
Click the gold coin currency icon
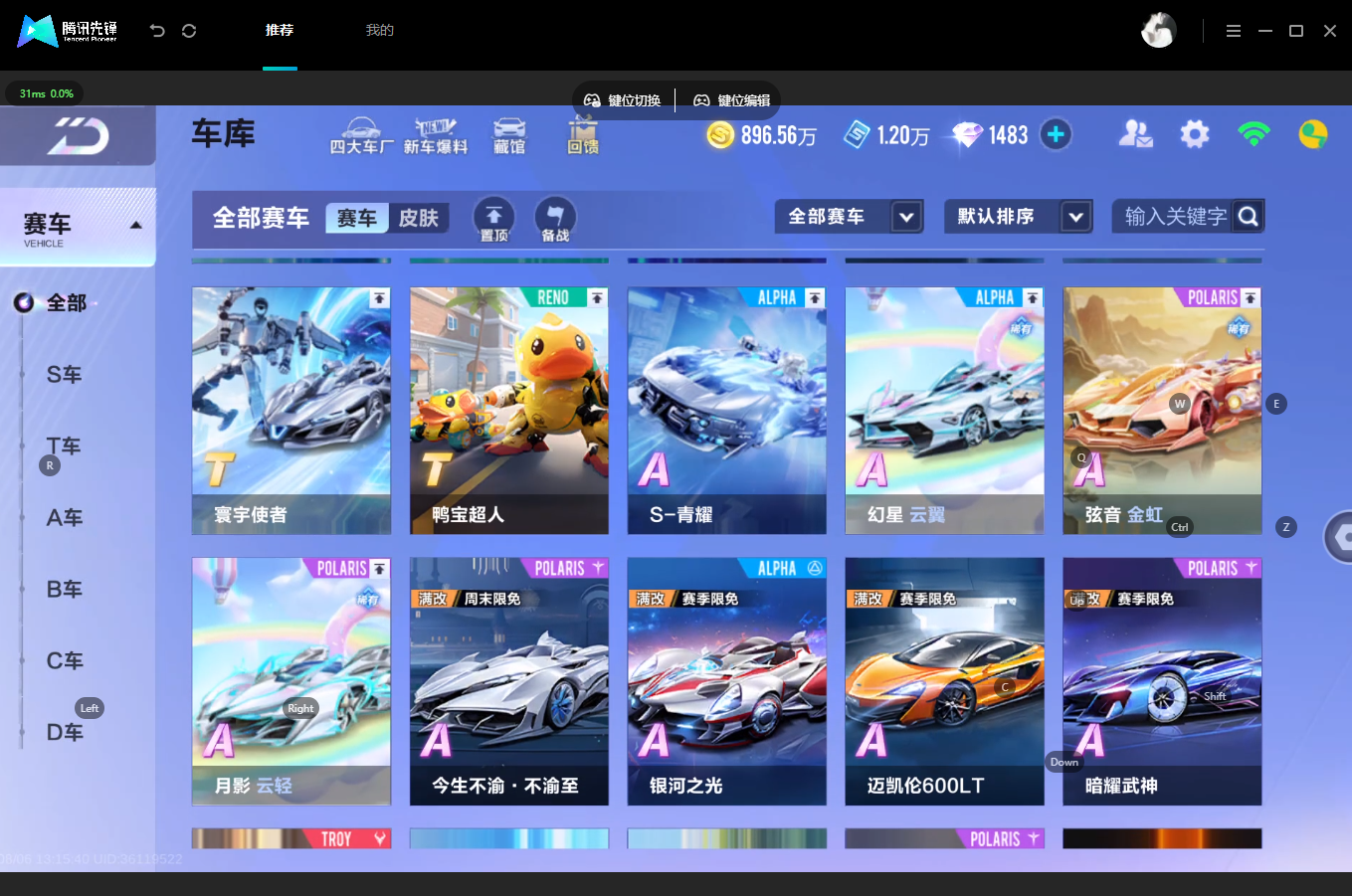pos(720,134)
